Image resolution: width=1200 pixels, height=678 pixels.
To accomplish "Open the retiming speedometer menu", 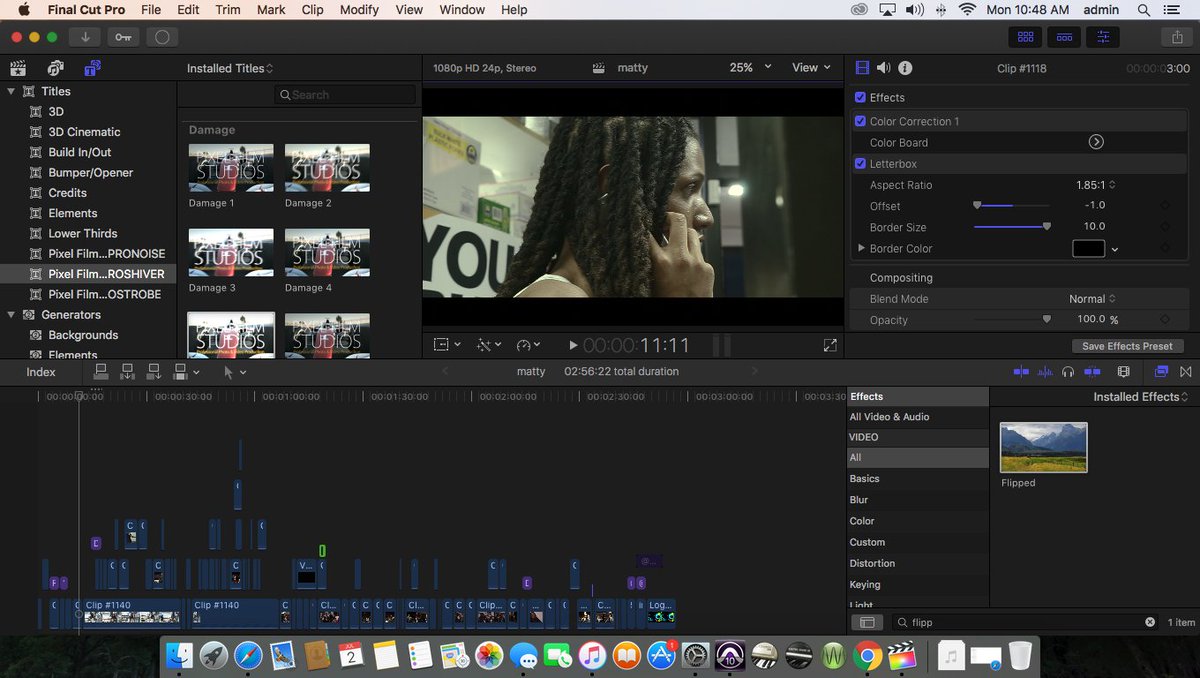I will 528,345.
